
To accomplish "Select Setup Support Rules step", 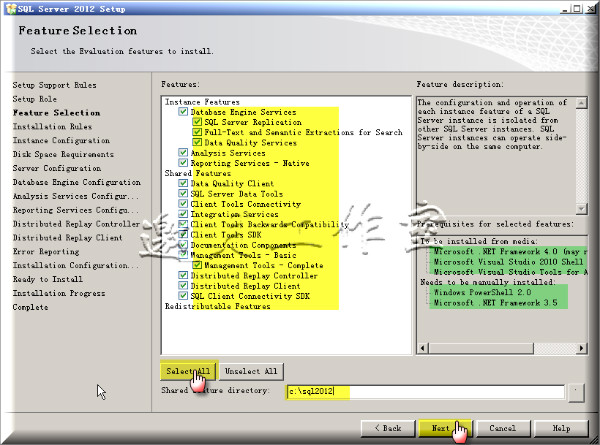I will (54, 85).
